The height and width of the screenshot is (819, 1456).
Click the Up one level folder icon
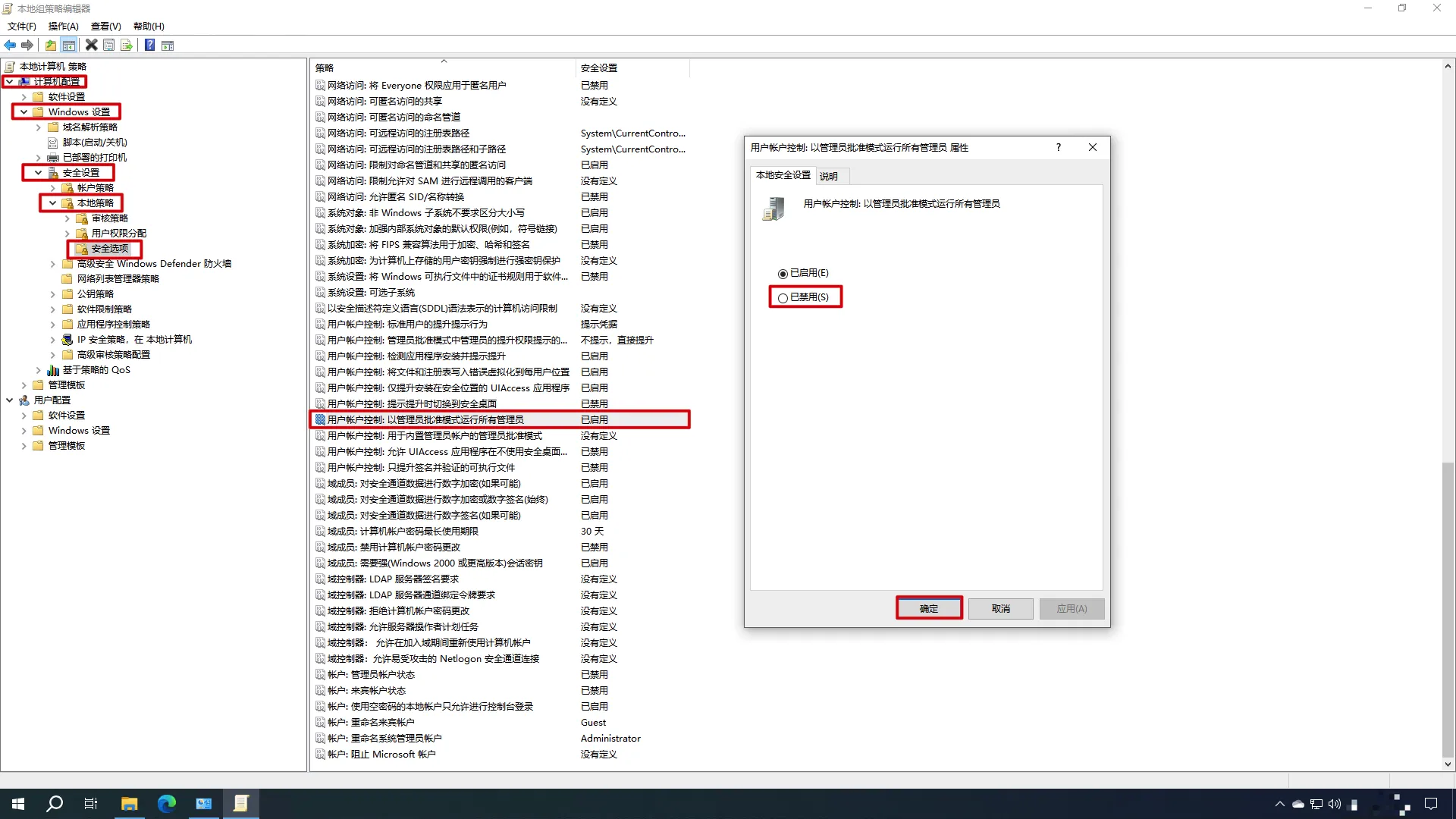pos(50,45)
